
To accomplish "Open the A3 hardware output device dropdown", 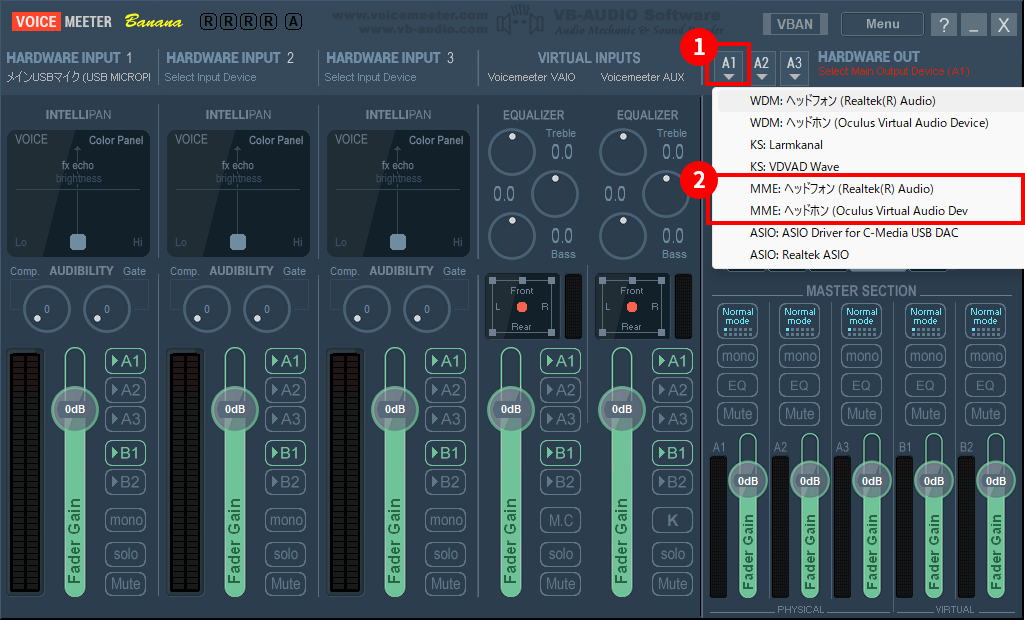I will [x=794, y=67].
